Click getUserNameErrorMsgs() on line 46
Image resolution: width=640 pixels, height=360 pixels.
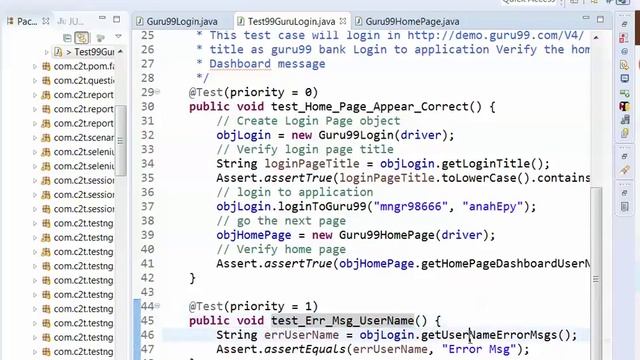point(496,336)
